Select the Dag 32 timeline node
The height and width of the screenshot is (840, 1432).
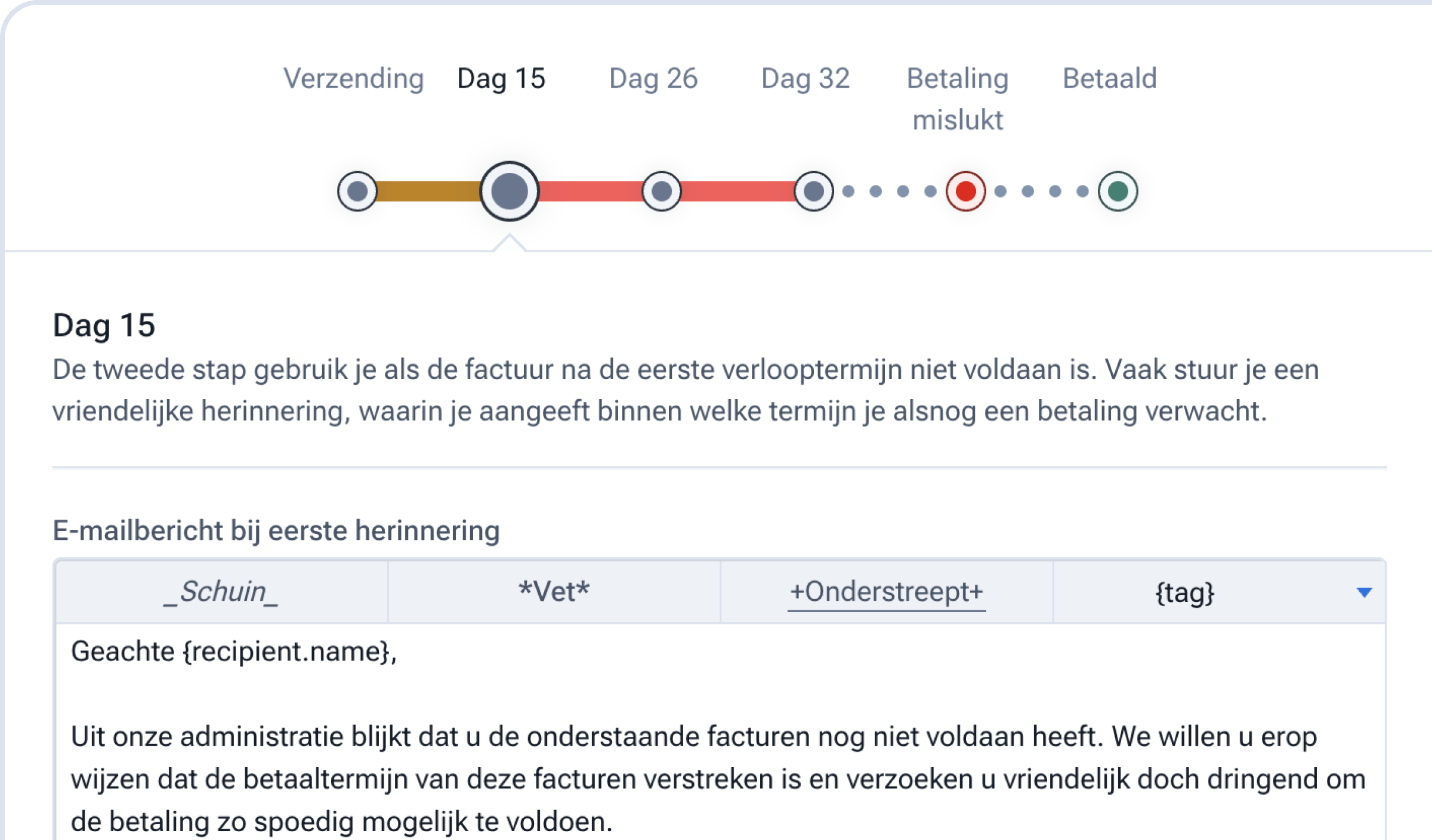point(813,191)
